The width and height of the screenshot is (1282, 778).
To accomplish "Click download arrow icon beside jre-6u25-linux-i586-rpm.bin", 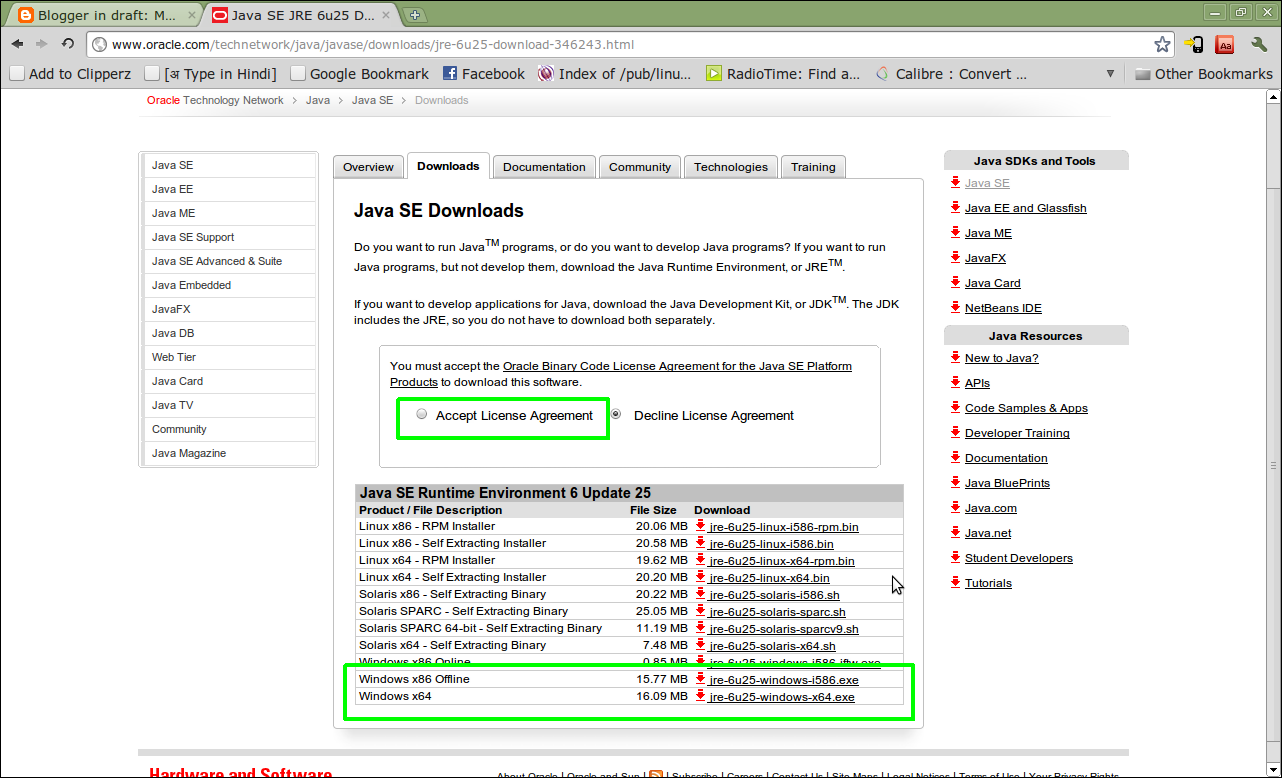I will click(x=701, y=526).
